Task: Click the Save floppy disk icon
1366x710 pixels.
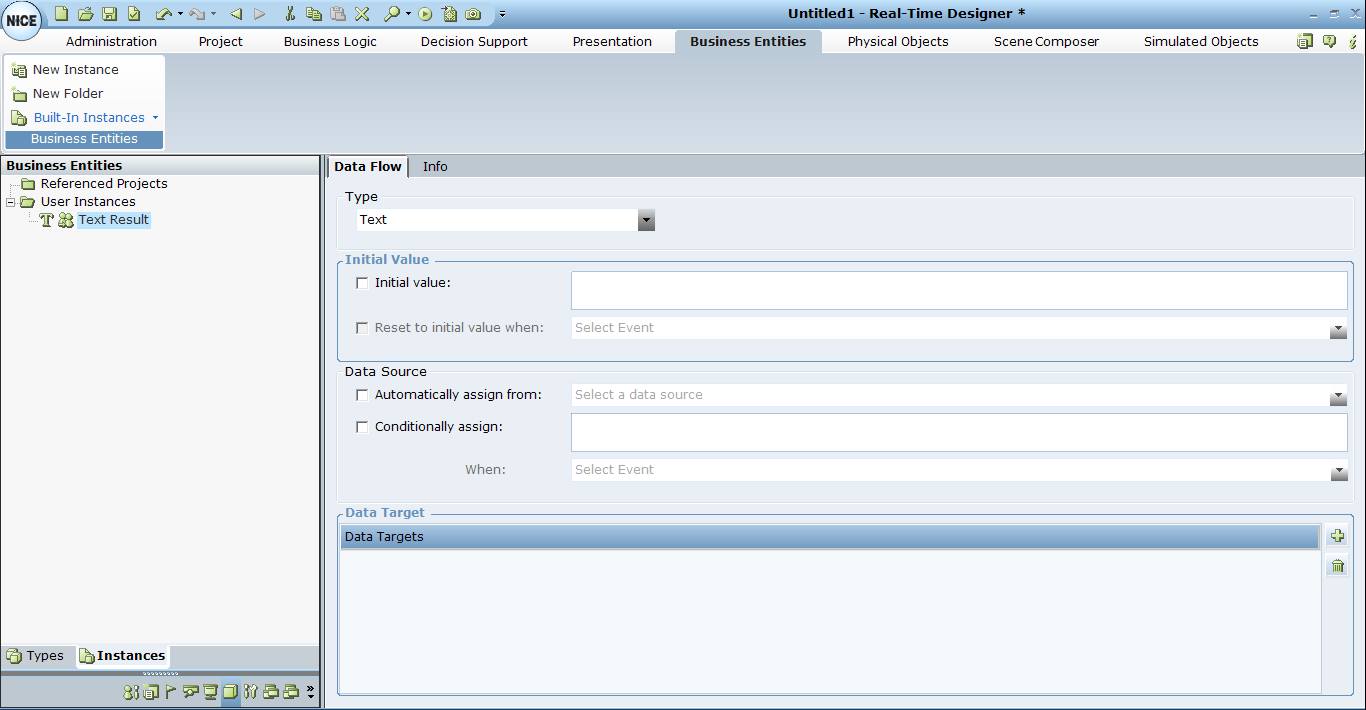Action: (109, 14)
